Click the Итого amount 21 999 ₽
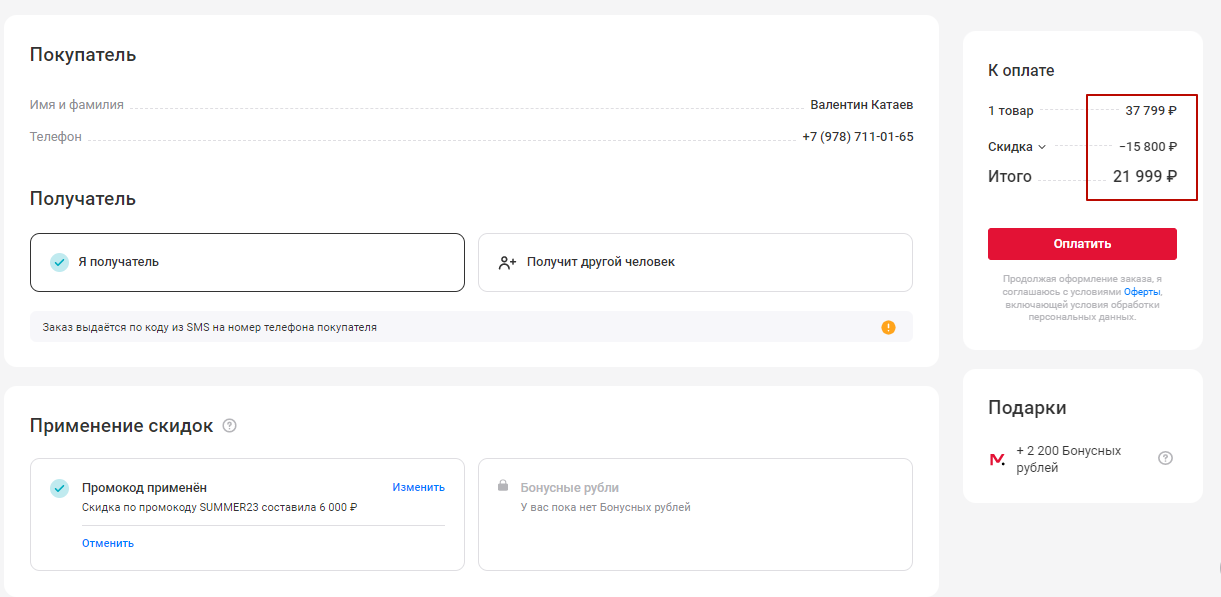This screenshot has width=1221, height=597. pyautogui.click(x=1144, y=177)
